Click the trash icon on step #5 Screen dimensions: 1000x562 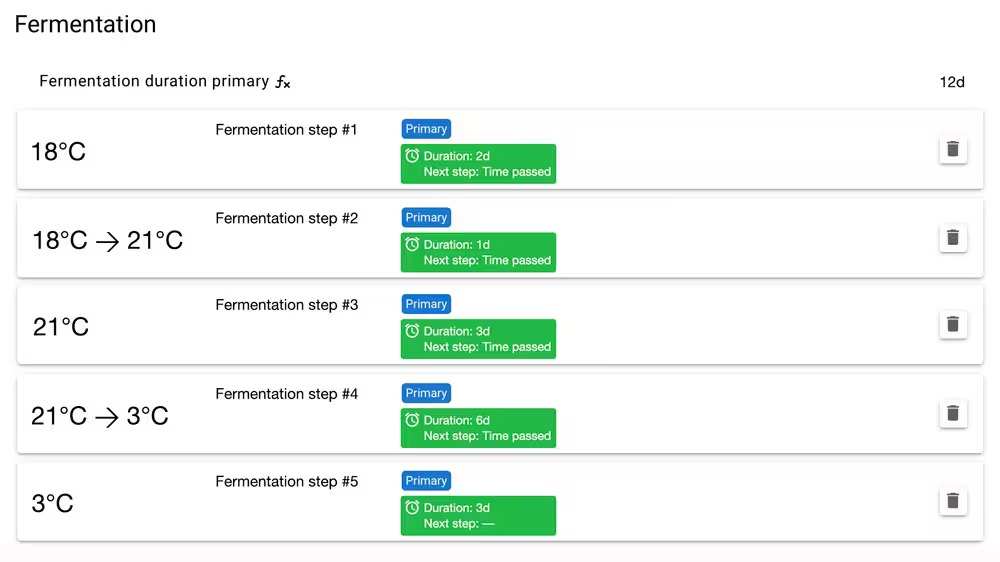[952, 501]
